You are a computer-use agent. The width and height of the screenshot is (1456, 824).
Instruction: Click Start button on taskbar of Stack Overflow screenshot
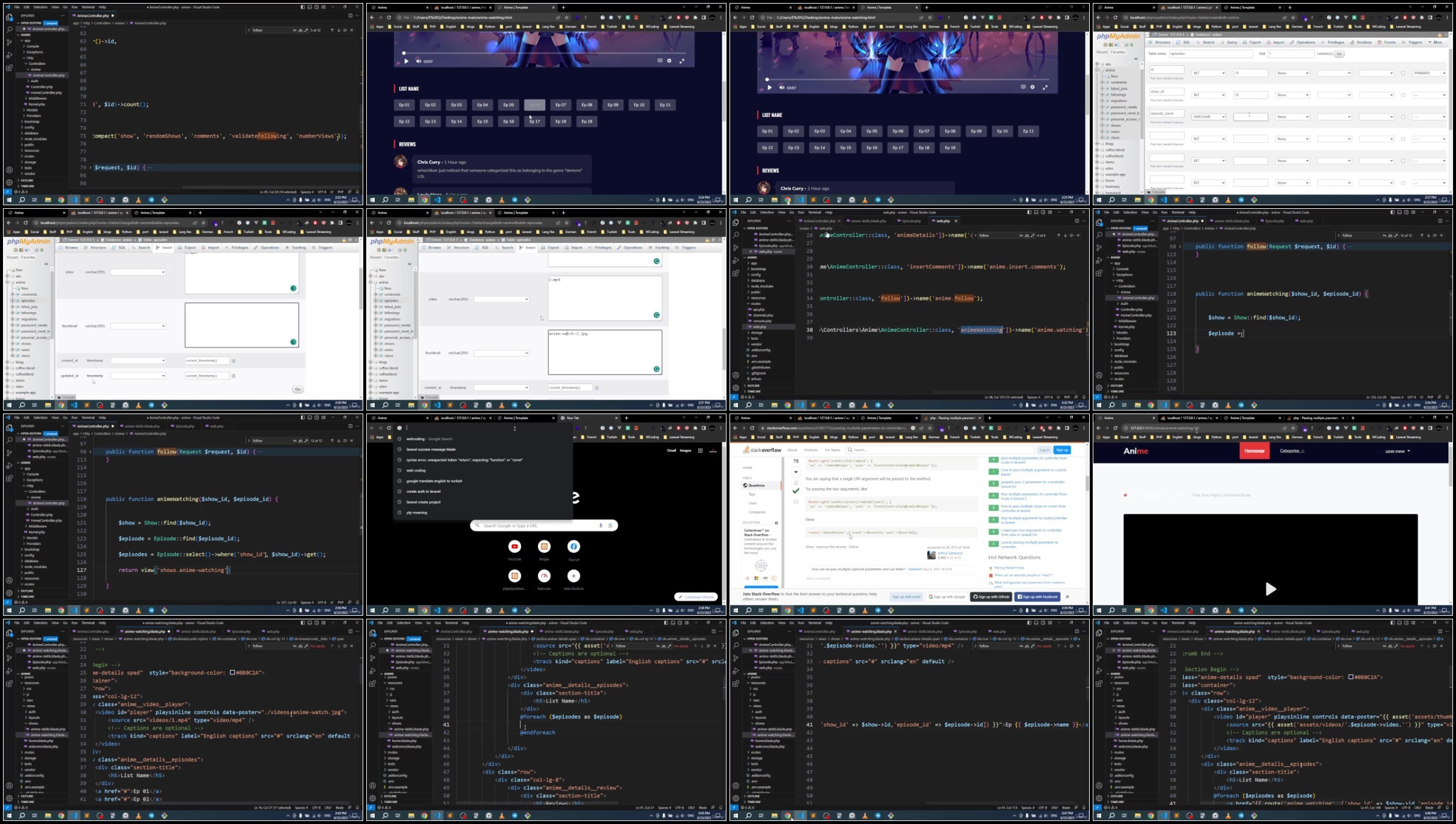[736, 610]
